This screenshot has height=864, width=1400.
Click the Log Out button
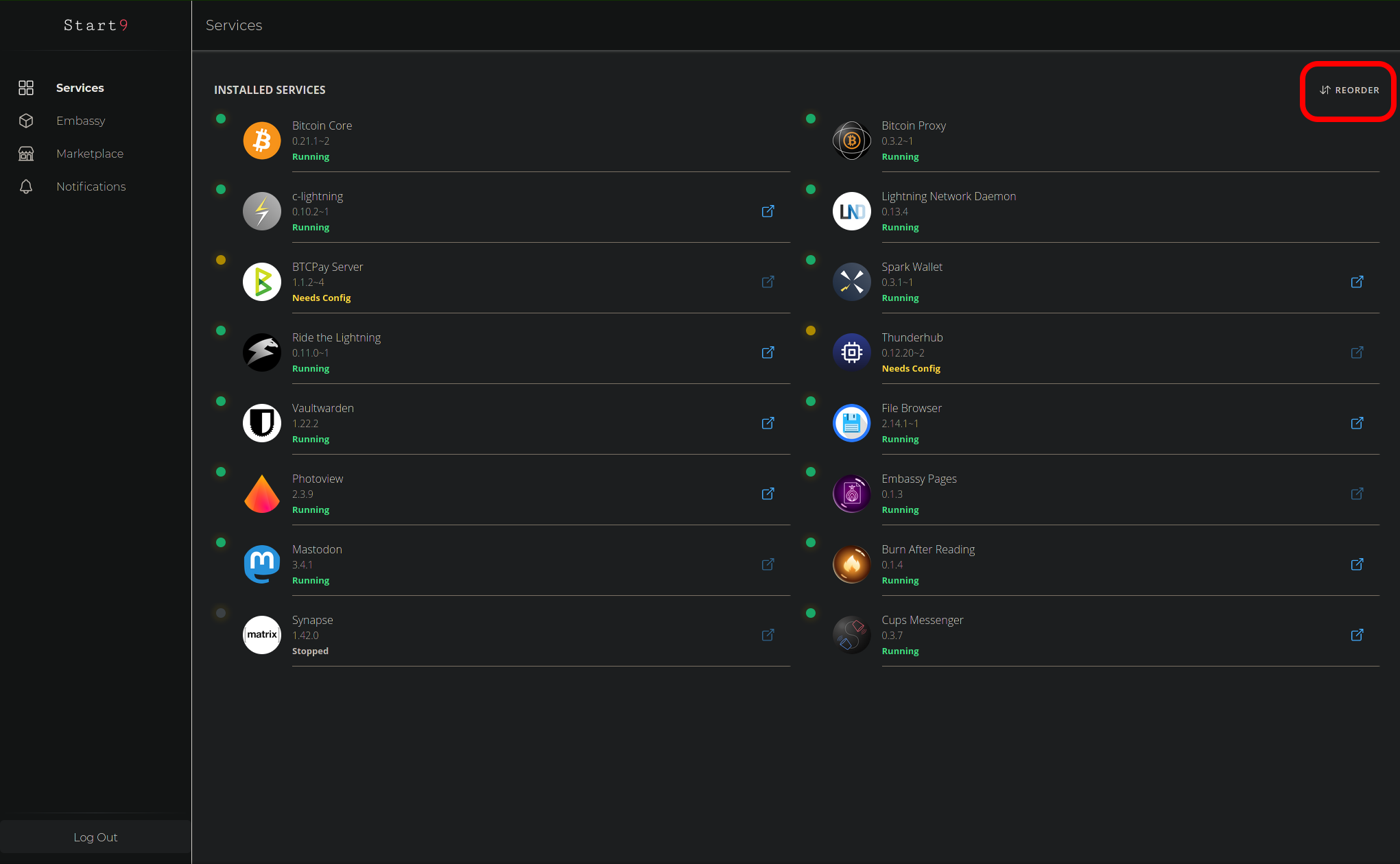(95, 837)
